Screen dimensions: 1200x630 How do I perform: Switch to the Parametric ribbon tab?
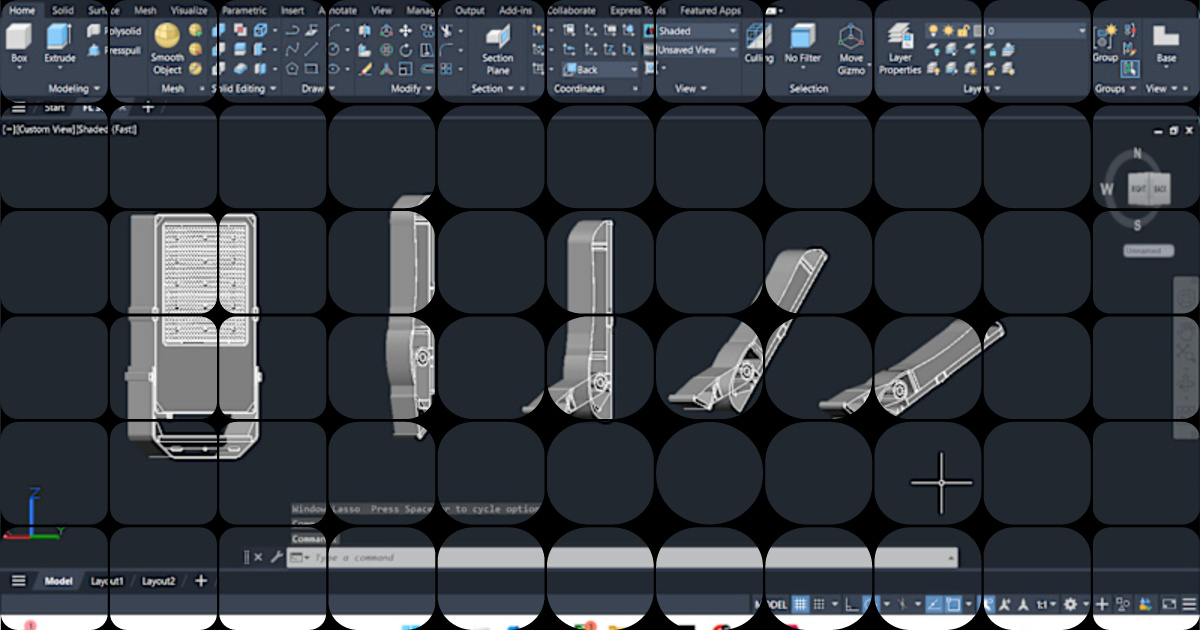(244, 10)
